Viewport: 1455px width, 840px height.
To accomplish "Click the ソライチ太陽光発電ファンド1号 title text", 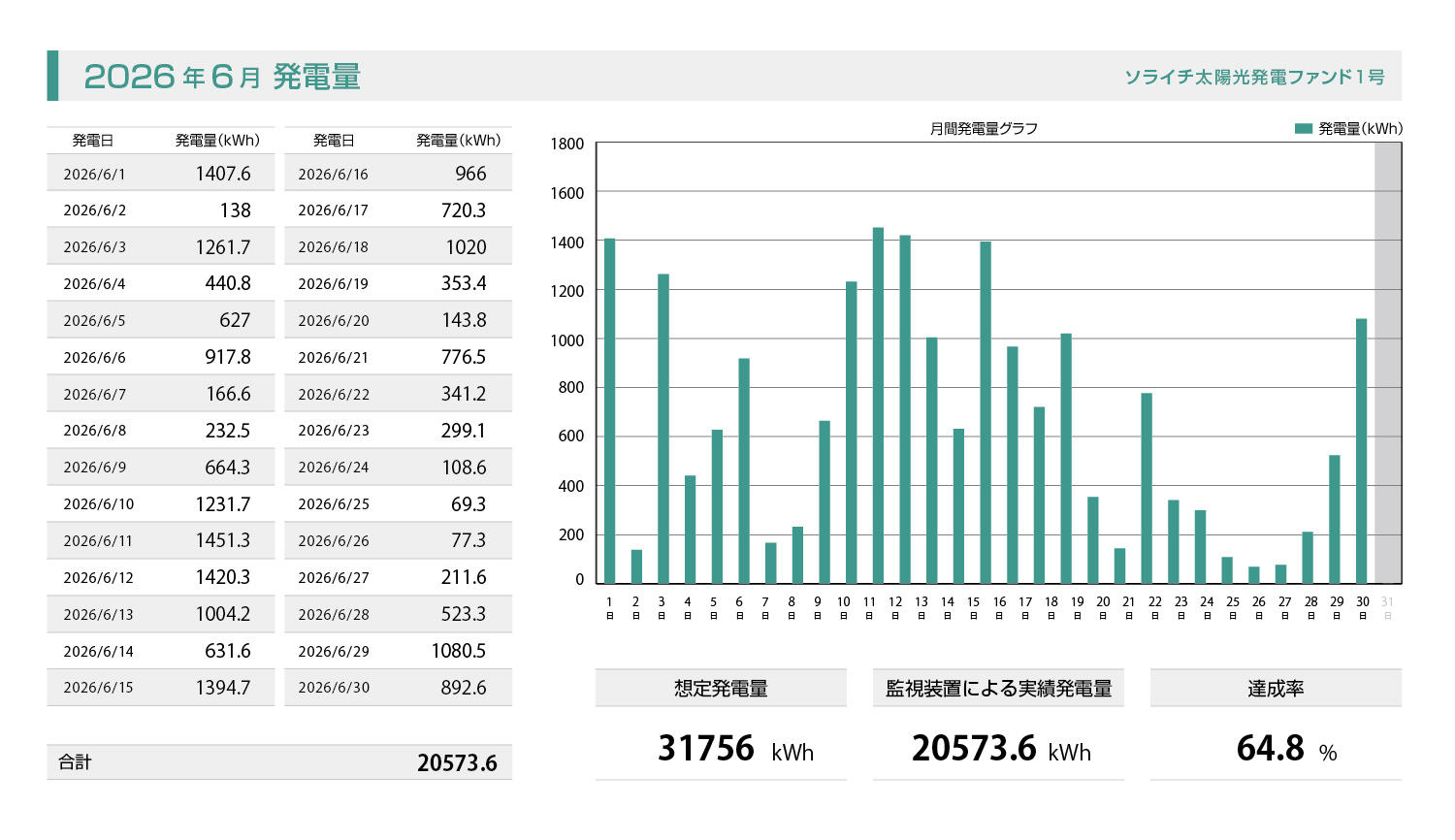I will (x=1254, y=77).
